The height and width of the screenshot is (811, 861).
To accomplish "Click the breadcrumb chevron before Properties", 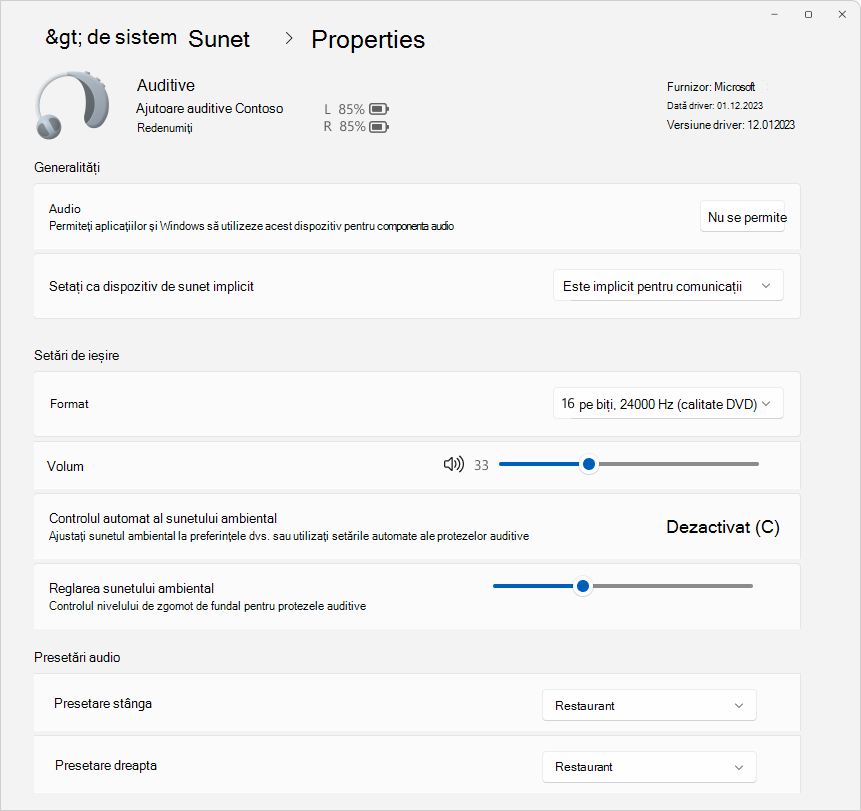I will 289,38.
